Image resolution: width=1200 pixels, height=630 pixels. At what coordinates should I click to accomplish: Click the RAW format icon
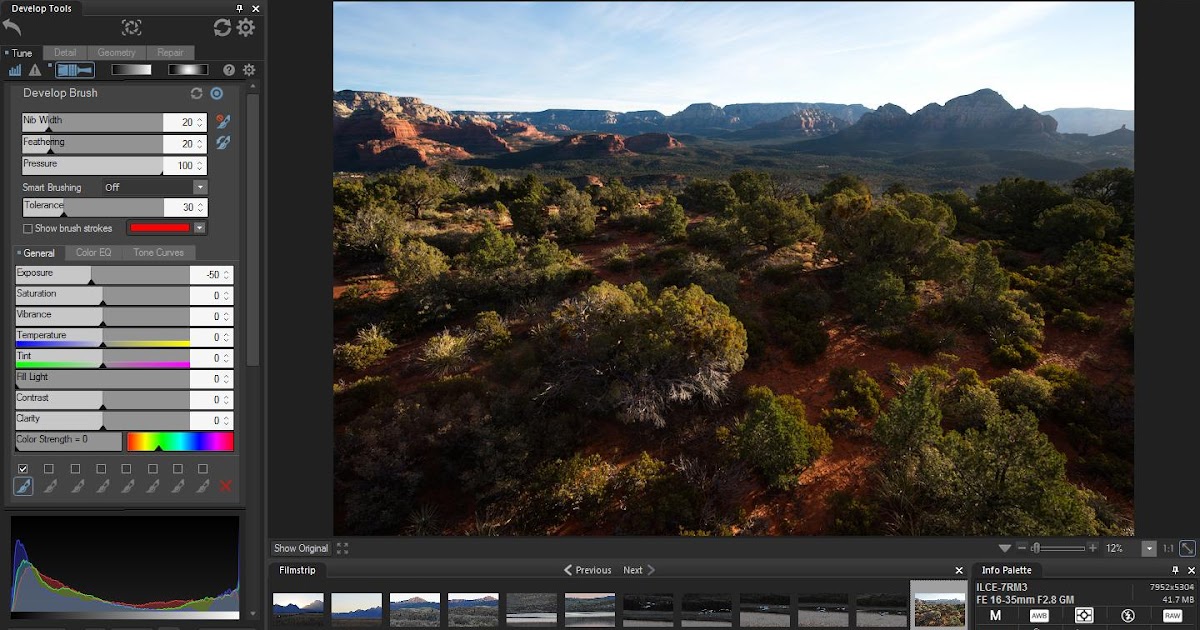click(1172, 616)
